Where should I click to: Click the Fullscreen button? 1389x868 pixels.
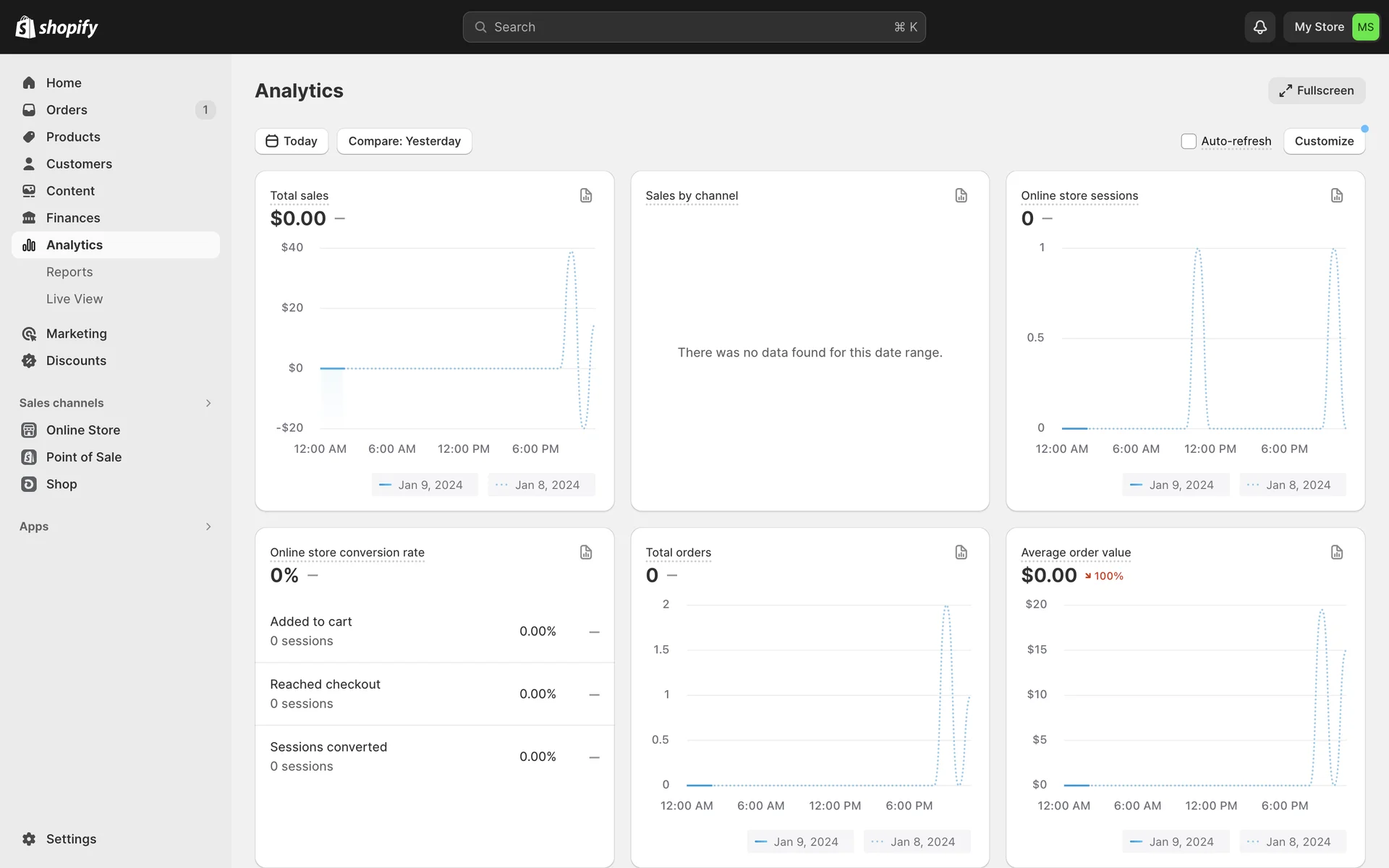pyautogui.click(x=1316, y=90)
